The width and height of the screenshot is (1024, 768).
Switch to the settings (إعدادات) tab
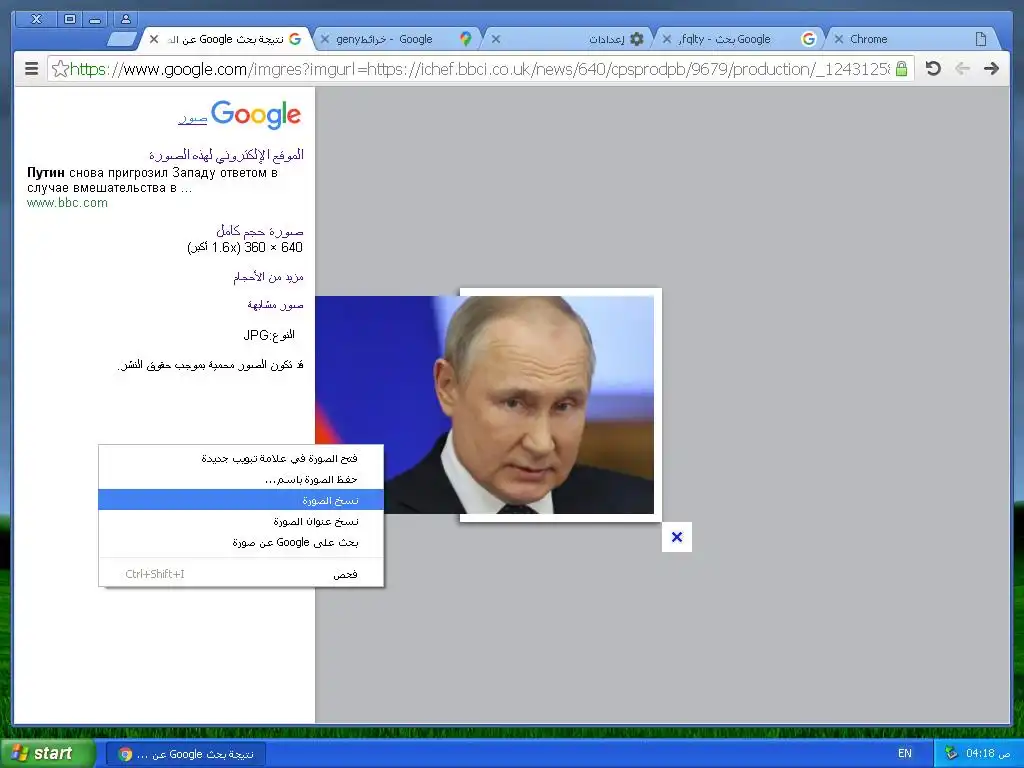(x=569, y=39)
